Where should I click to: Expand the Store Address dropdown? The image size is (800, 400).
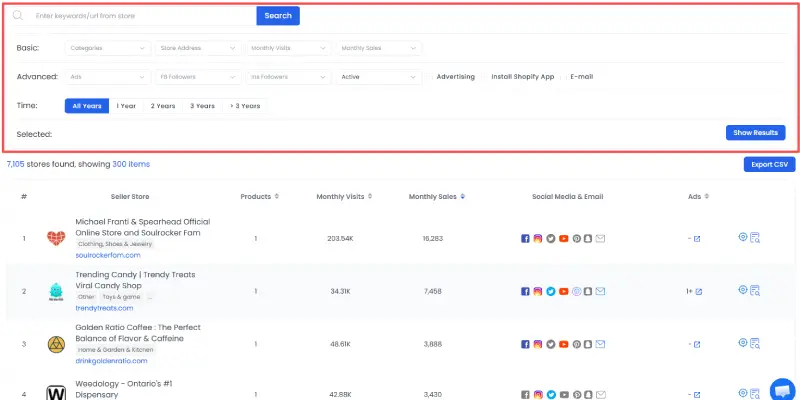pyautogui.click(x=198, y=48)
